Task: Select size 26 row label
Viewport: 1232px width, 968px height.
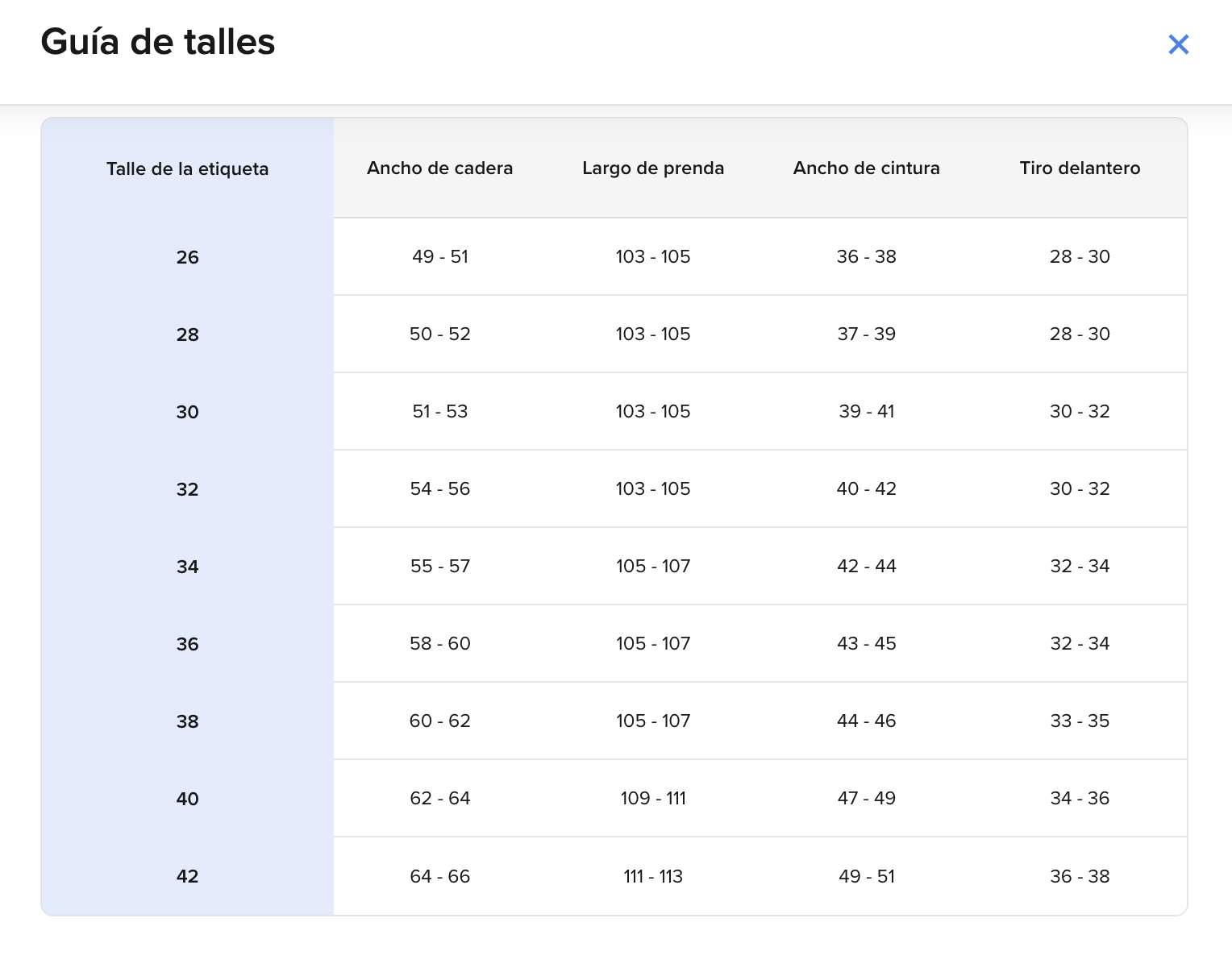Action: click(187, 257)
